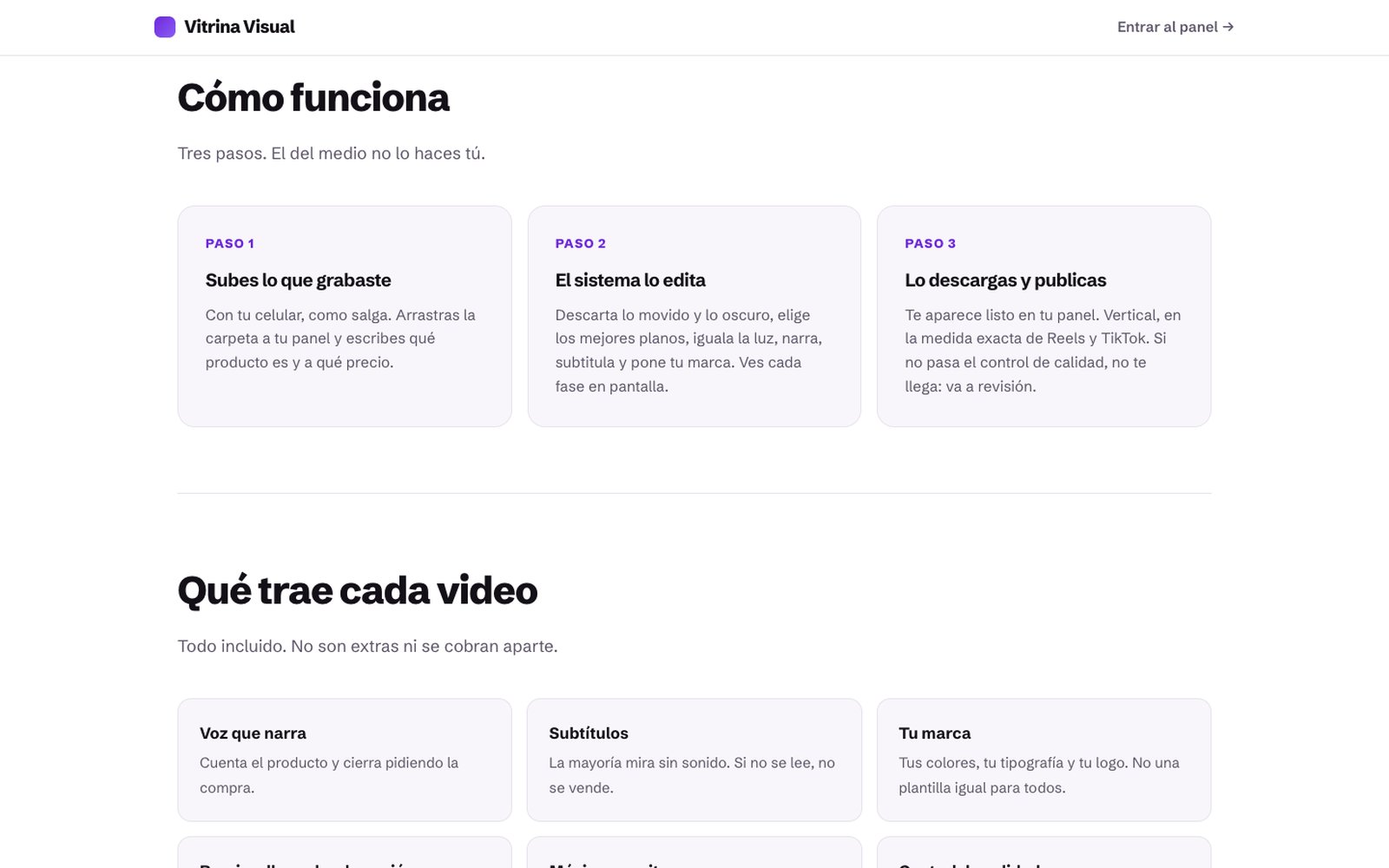Click 'Subes lo que grabaste' title
1389x868 pixels.
click(x=299, y=280)
